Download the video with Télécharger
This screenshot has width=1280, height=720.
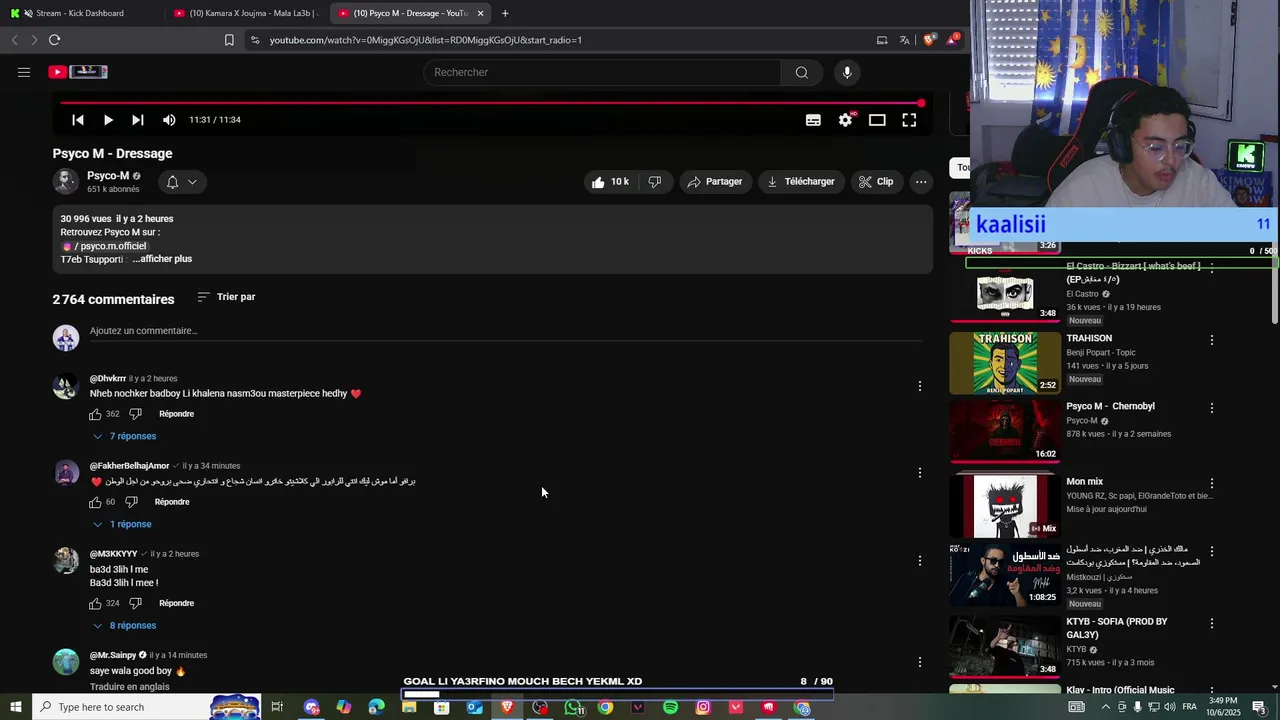pyautogui.click(x=801, y=182)
